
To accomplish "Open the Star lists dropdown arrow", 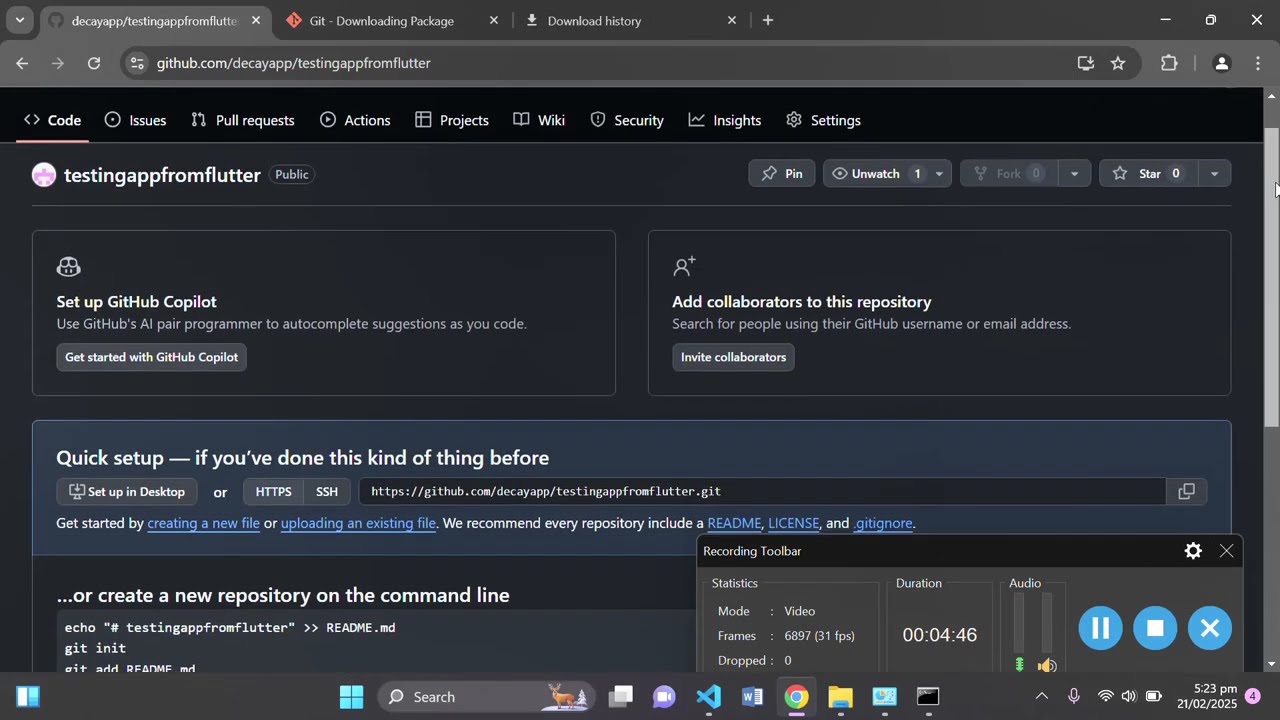I will [x=1214, y=174].
